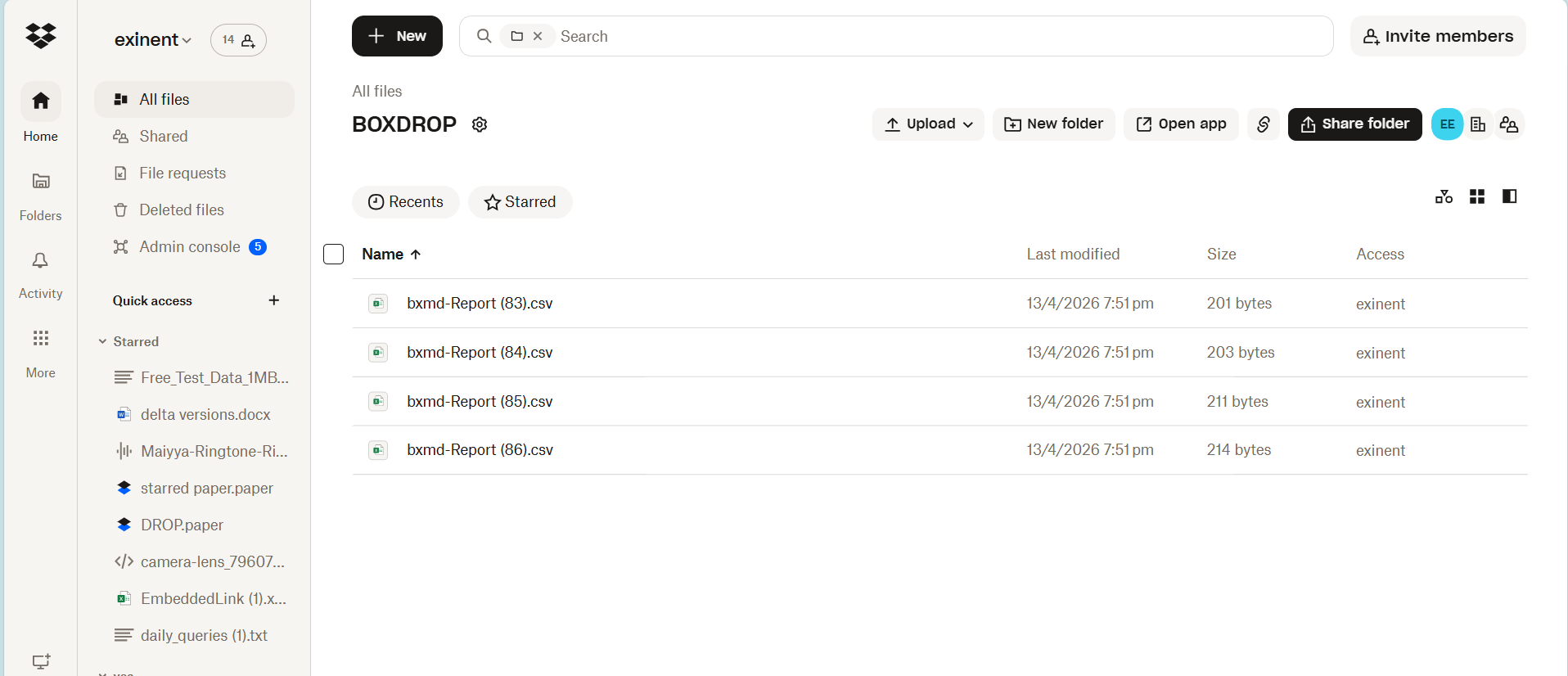Open the Dropbox logo home link

point(40,36)
